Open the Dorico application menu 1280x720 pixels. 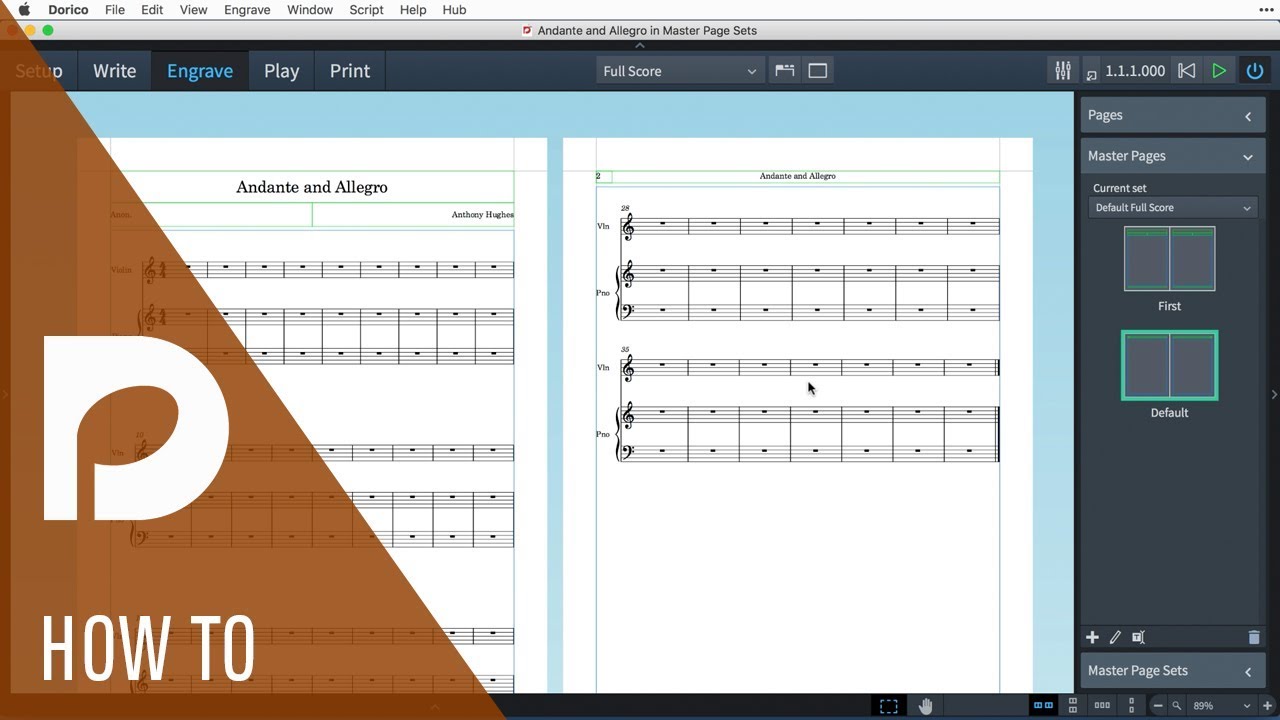[68, 10]
